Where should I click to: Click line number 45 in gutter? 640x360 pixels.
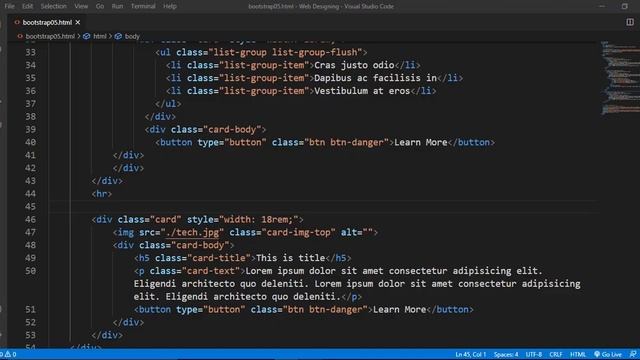tap(31, 207)
